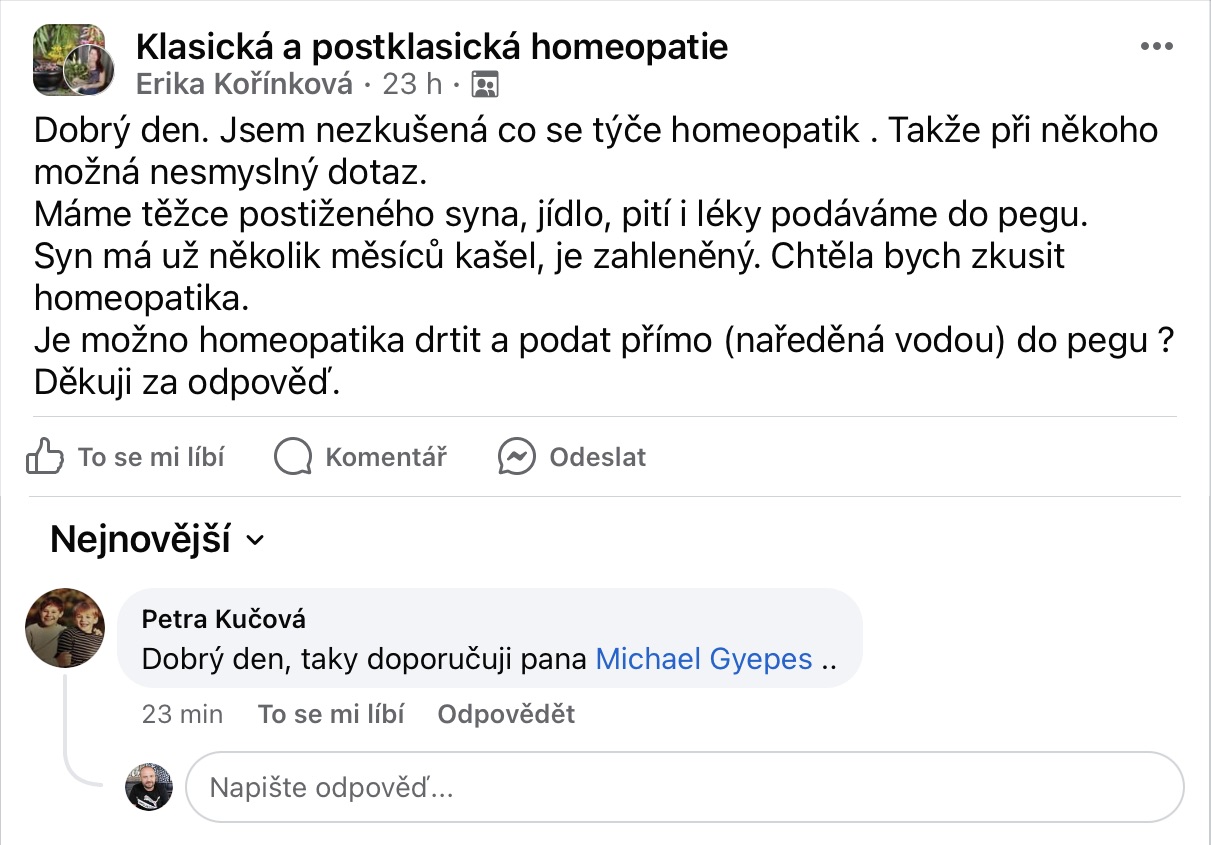Click the Odeslat label to share post
Viewport: 1211px width, 845px height.
coord(597,458)
